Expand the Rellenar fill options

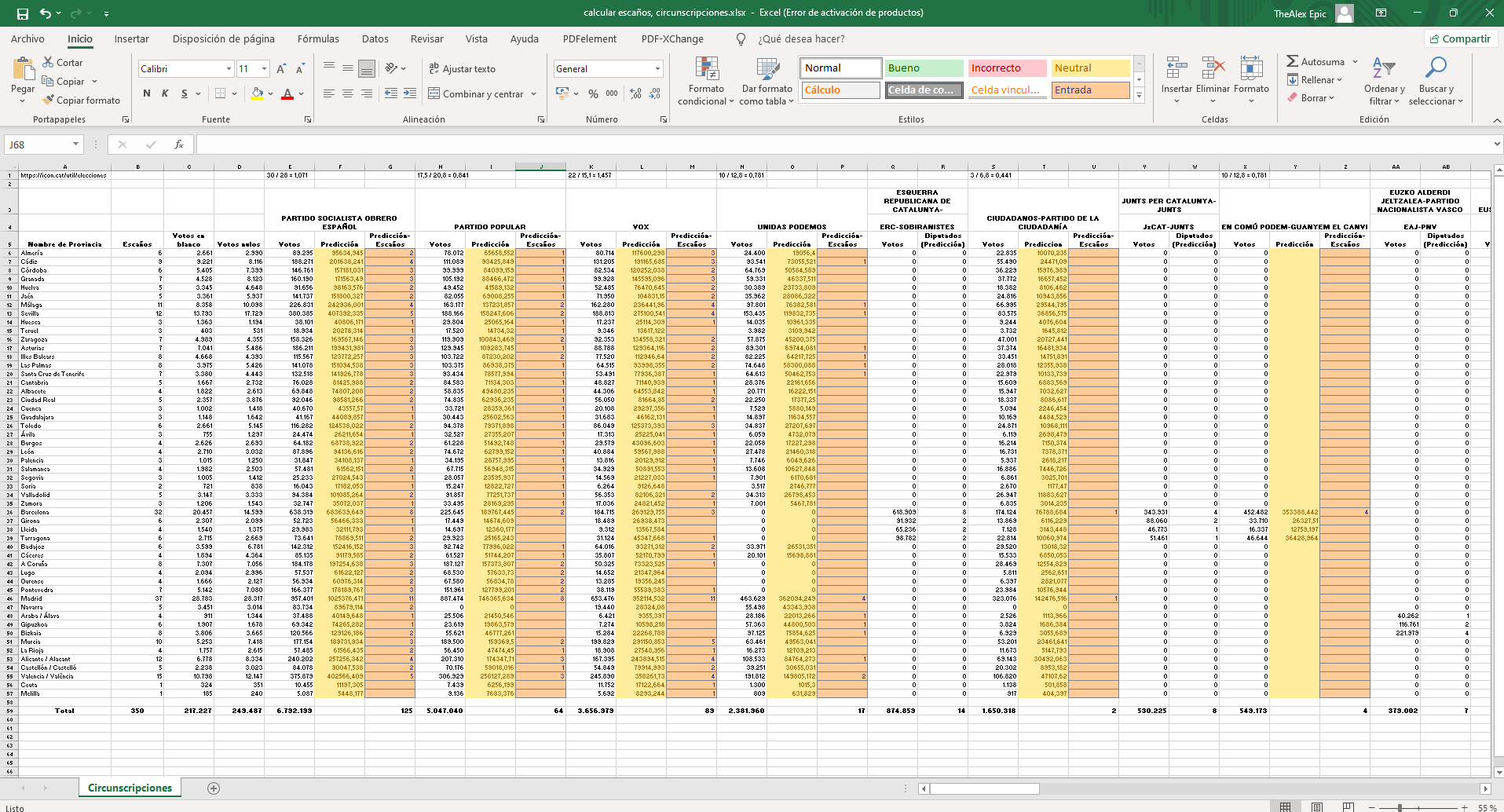(1340, 80)
